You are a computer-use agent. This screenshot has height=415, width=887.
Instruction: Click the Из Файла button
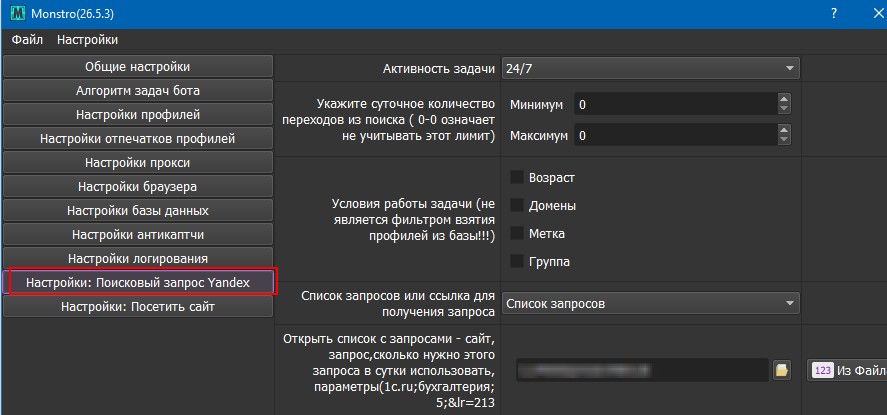click(x=846, y=370)
